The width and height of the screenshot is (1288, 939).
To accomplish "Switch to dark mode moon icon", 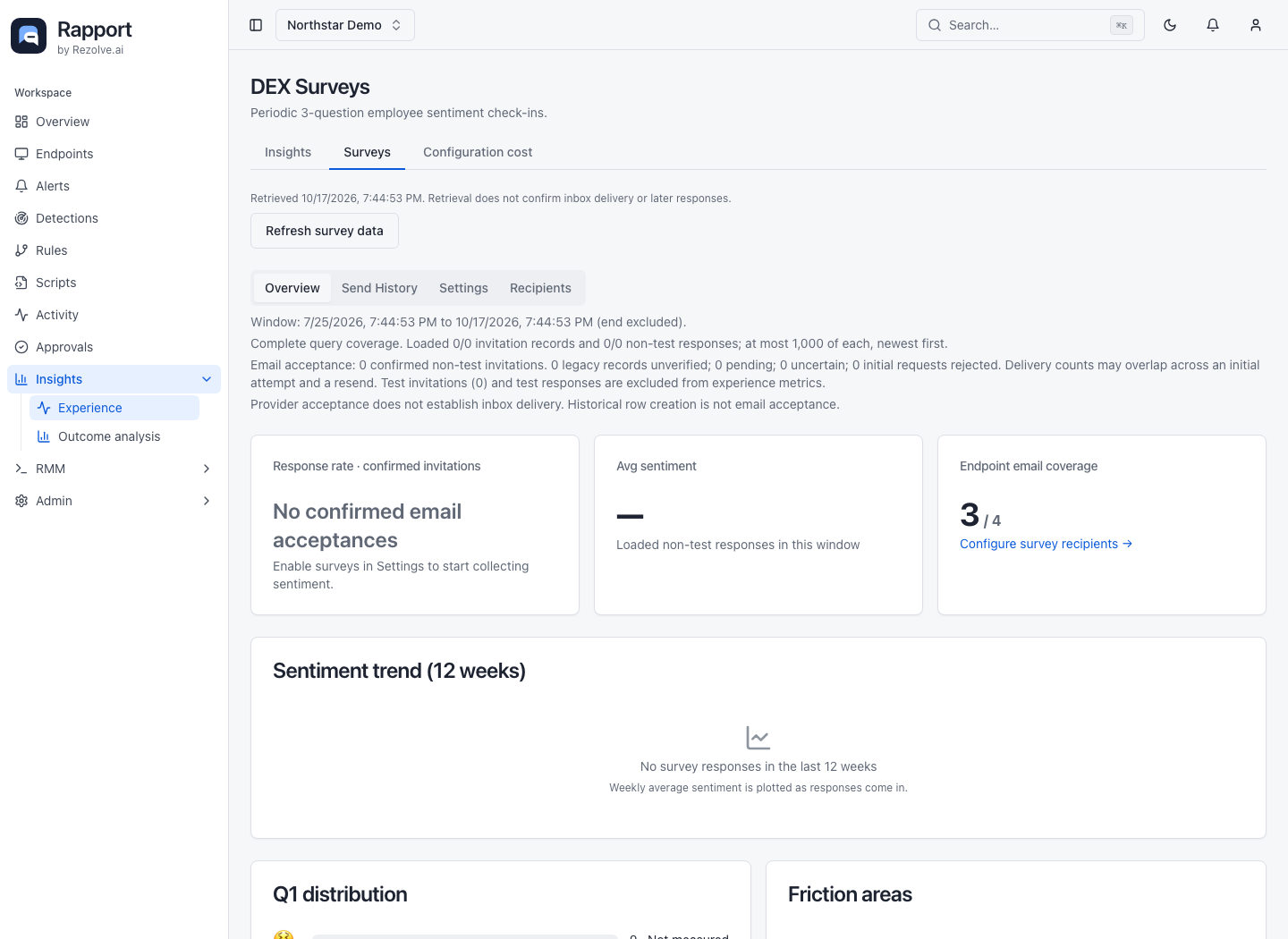I will point(1170,25).
